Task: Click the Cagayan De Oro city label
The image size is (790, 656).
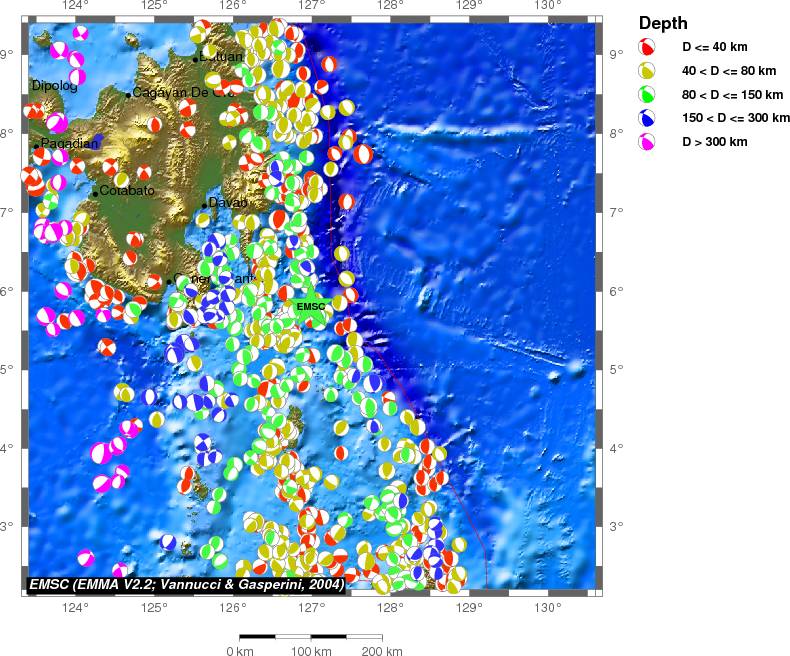Action: pyautogui.click(x=172, y=92)
